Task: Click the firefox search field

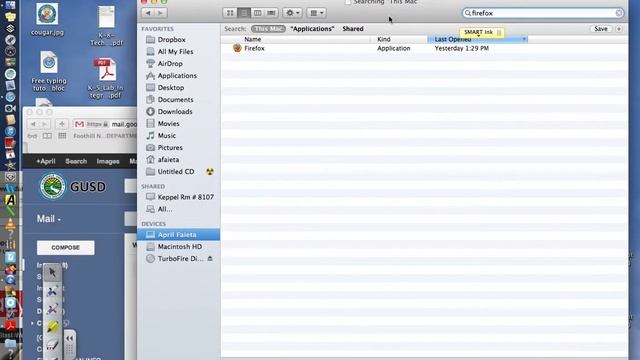Action: (x=542, y=13)
